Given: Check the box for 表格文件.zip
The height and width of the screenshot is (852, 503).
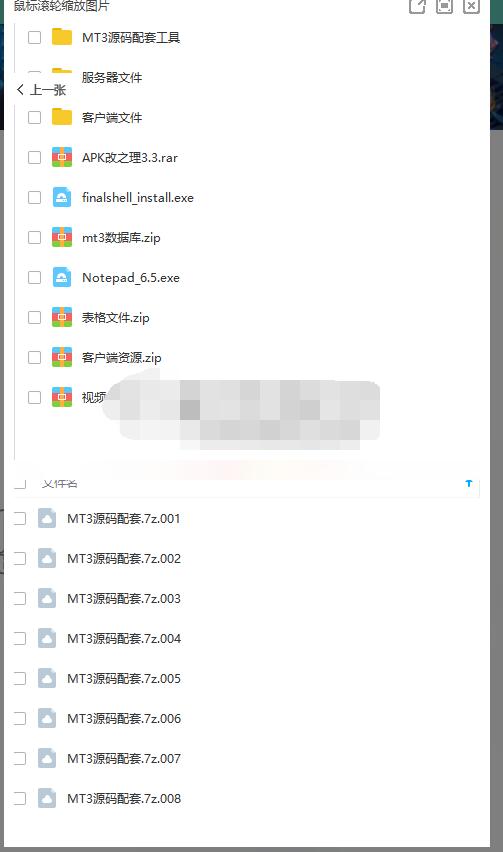Looking at the screenshot, I should (x=34, y=317).
